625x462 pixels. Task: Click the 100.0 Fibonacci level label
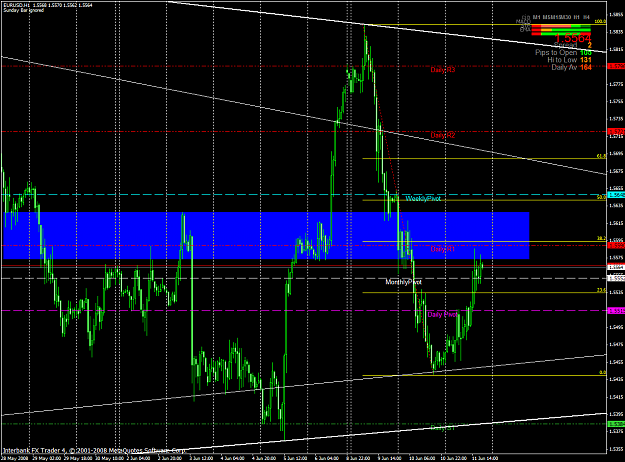click(x=600, y=22)
